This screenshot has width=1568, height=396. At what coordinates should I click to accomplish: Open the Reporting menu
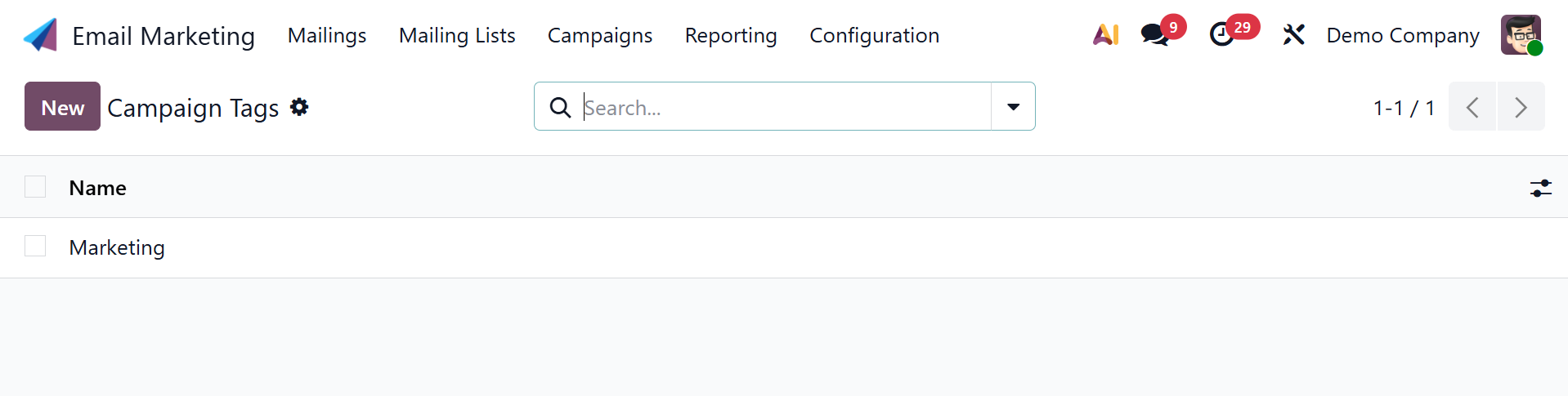[731, 35]
